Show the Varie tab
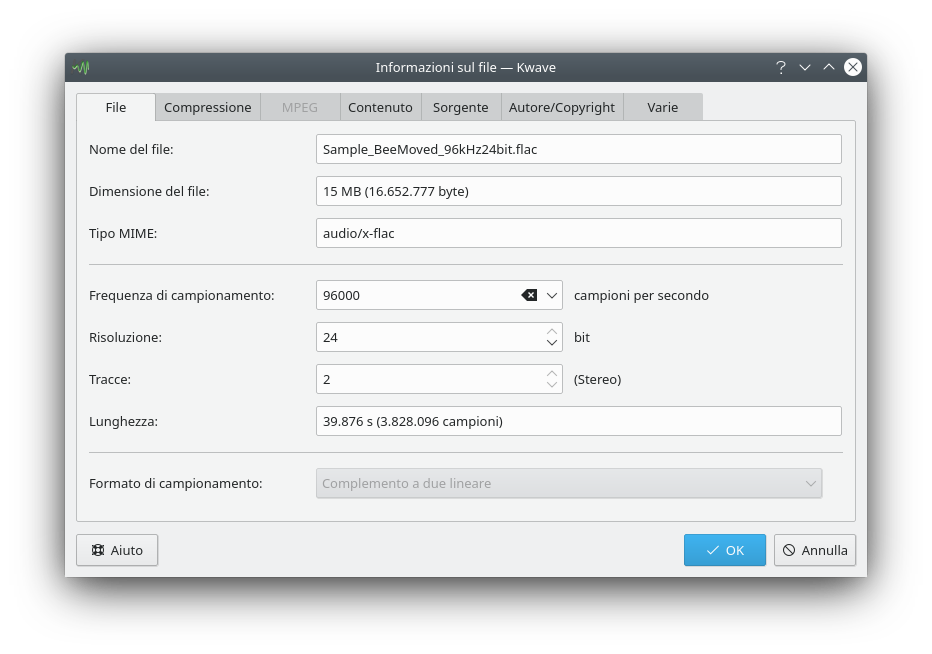The width and height of the screenshot is (932, 654). 663,107
